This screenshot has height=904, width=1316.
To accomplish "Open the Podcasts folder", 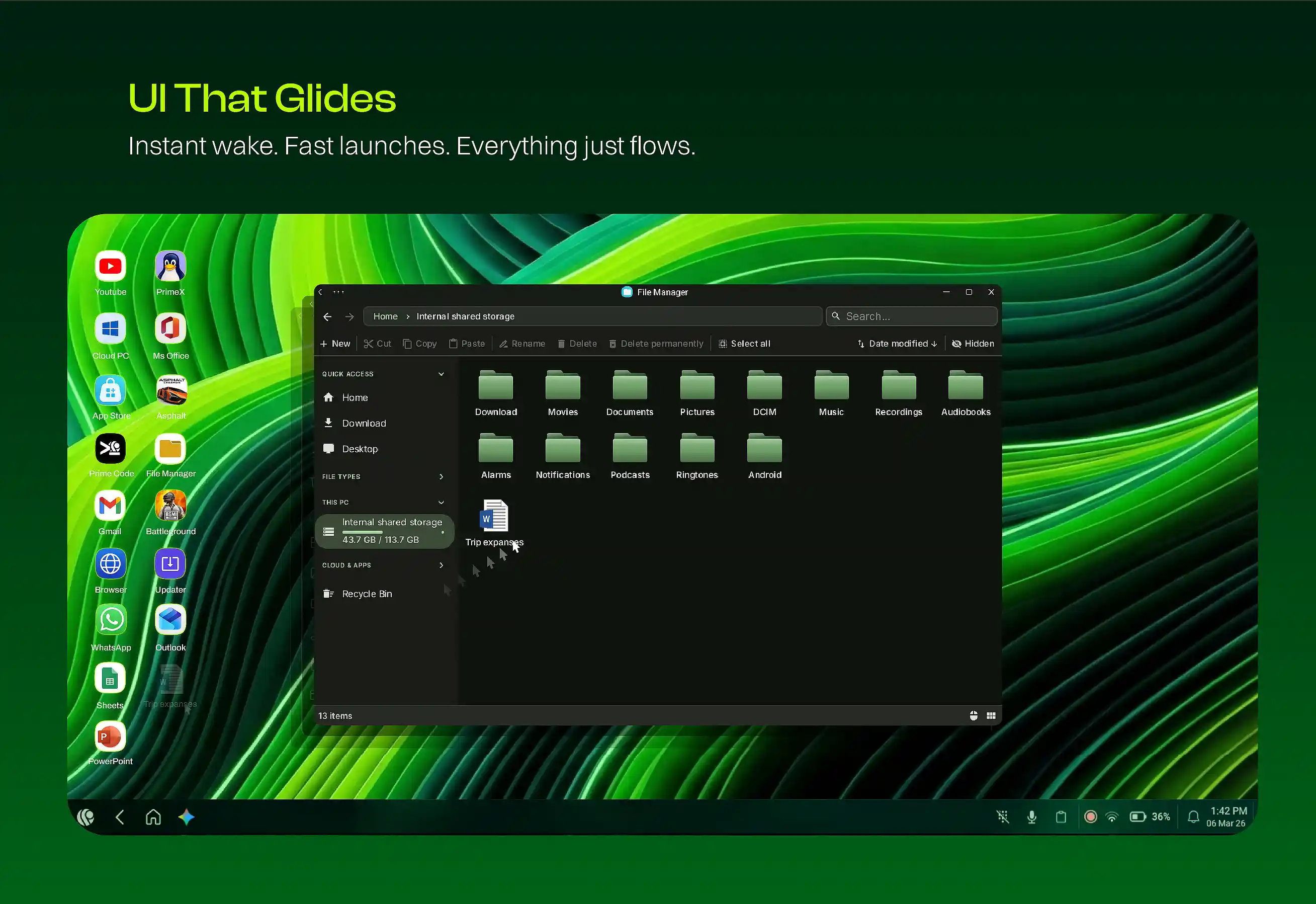I will point(630,457).
